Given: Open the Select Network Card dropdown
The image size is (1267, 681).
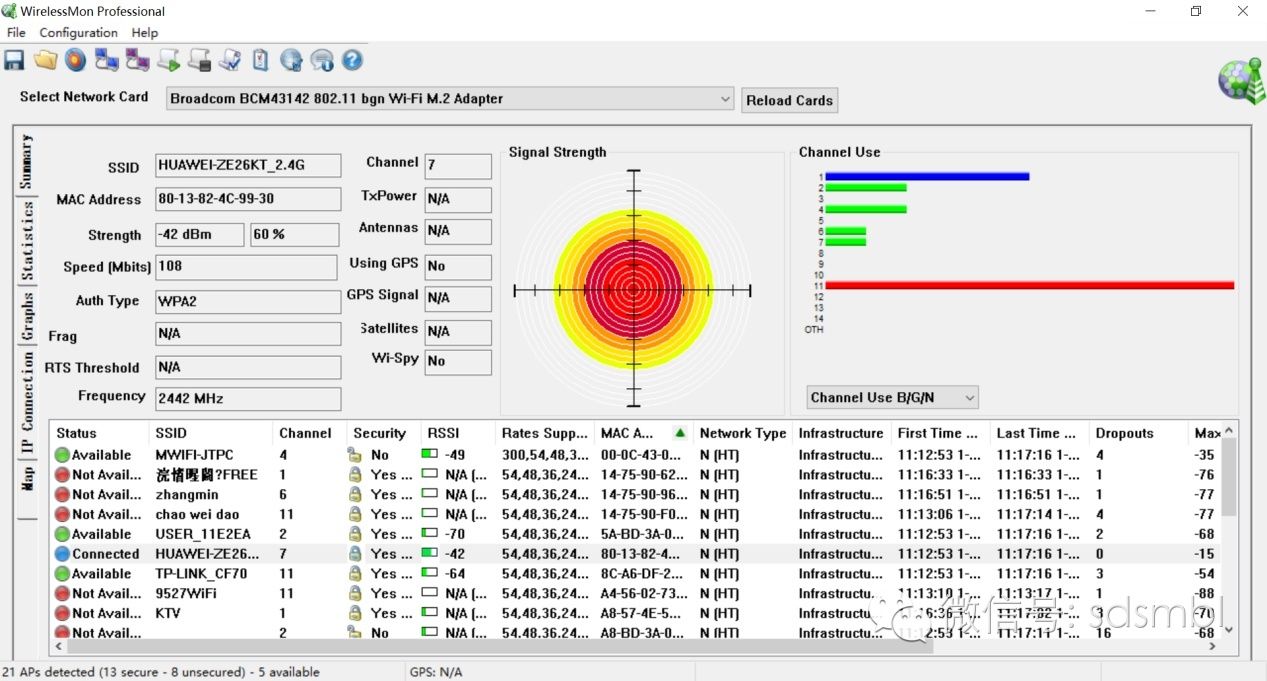Looking at the screenshot, I should pos(725,99).
